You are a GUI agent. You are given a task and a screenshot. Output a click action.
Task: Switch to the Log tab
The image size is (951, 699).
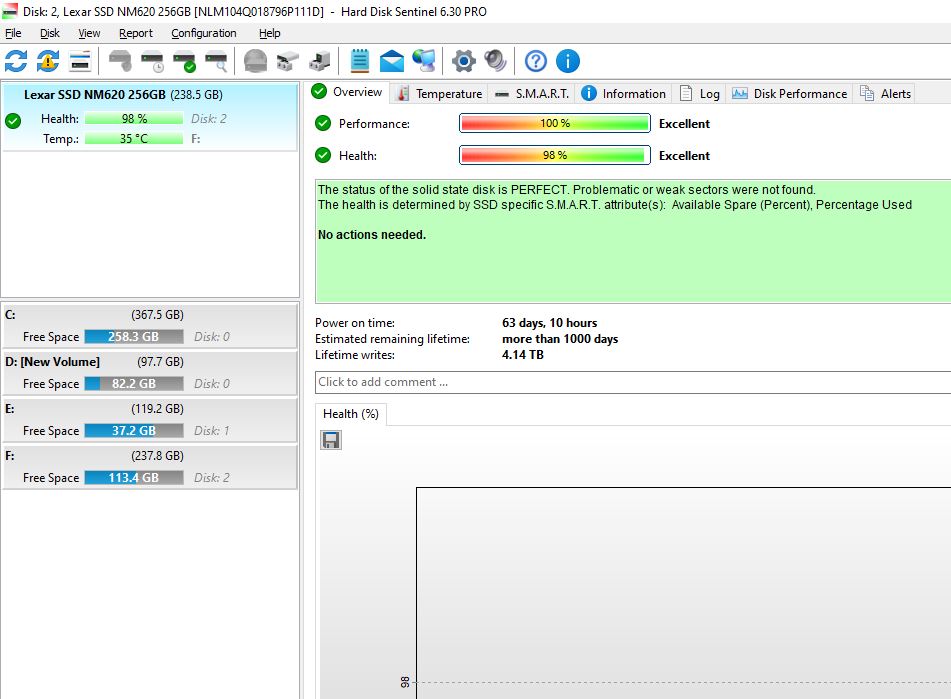pyautogui.click(x=700, y=94)
